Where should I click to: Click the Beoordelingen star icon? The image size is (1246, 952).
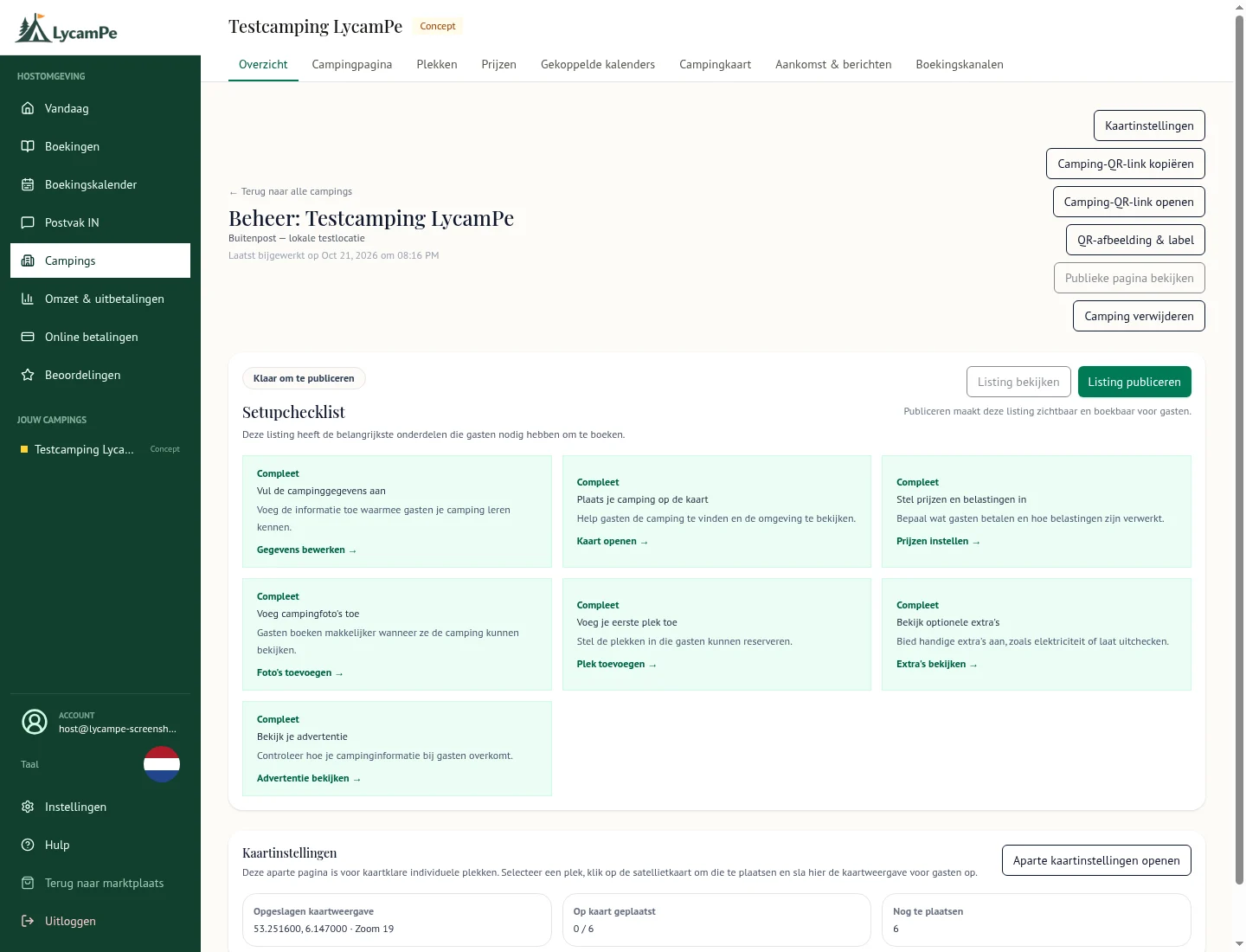(x=28, y=375)
